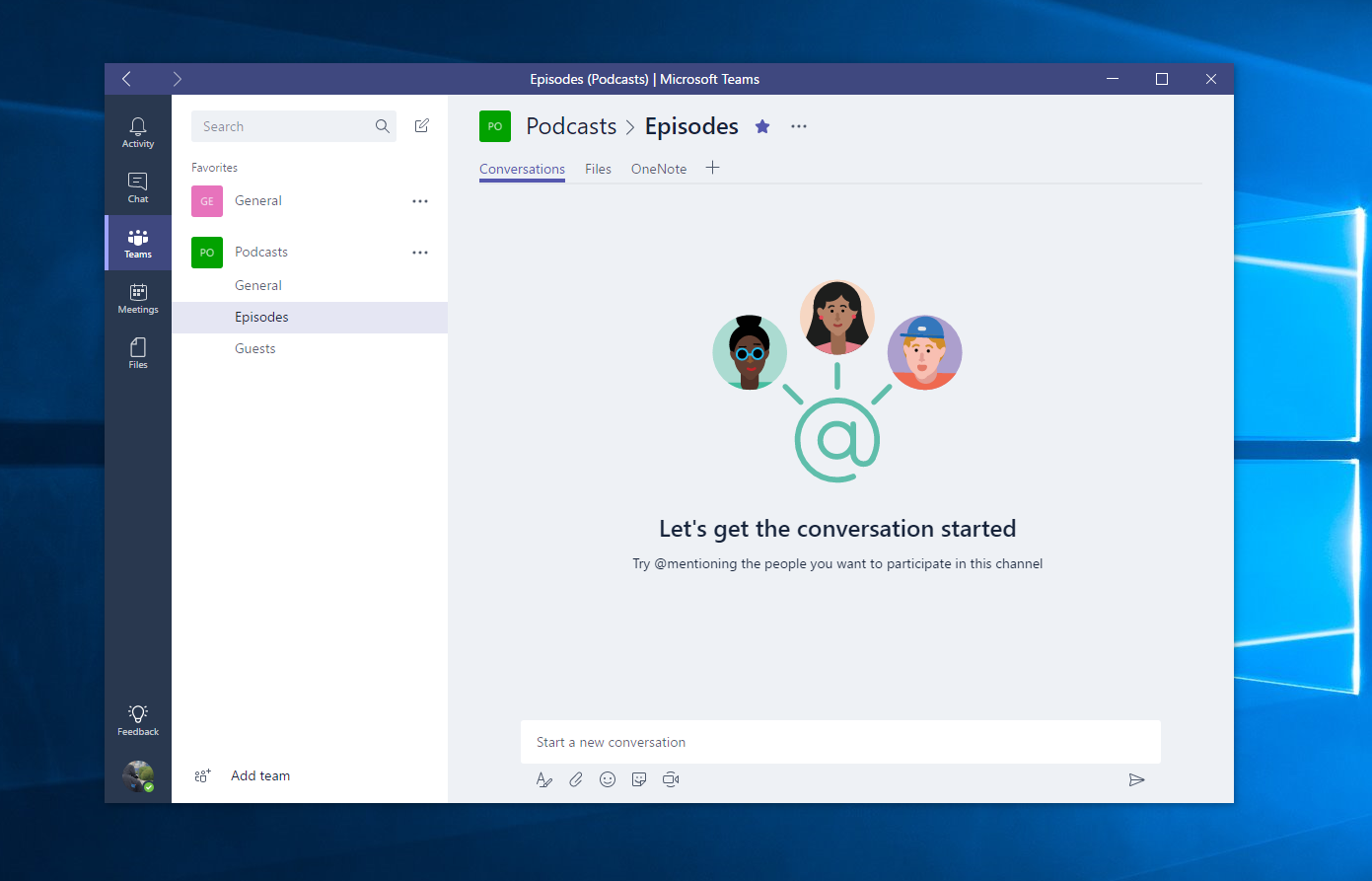
Task: Open more options for the General team
Action: click(420, 200)
